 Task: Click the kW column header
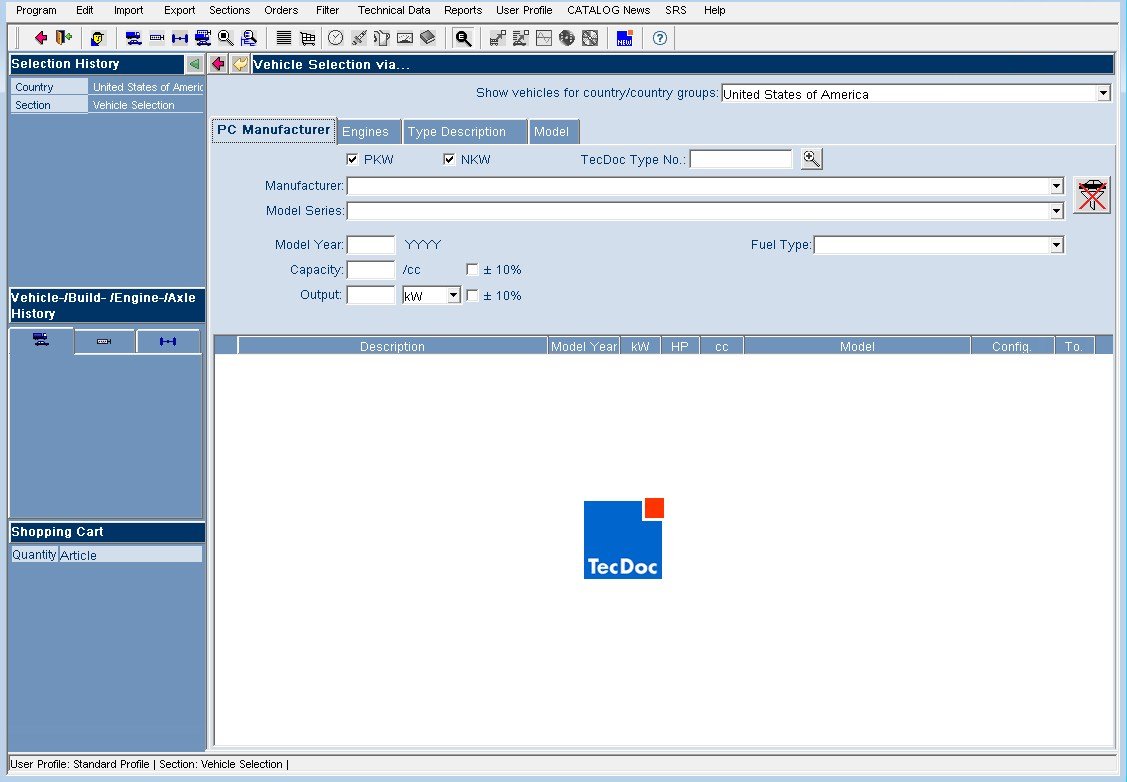(x=640, y=346)
